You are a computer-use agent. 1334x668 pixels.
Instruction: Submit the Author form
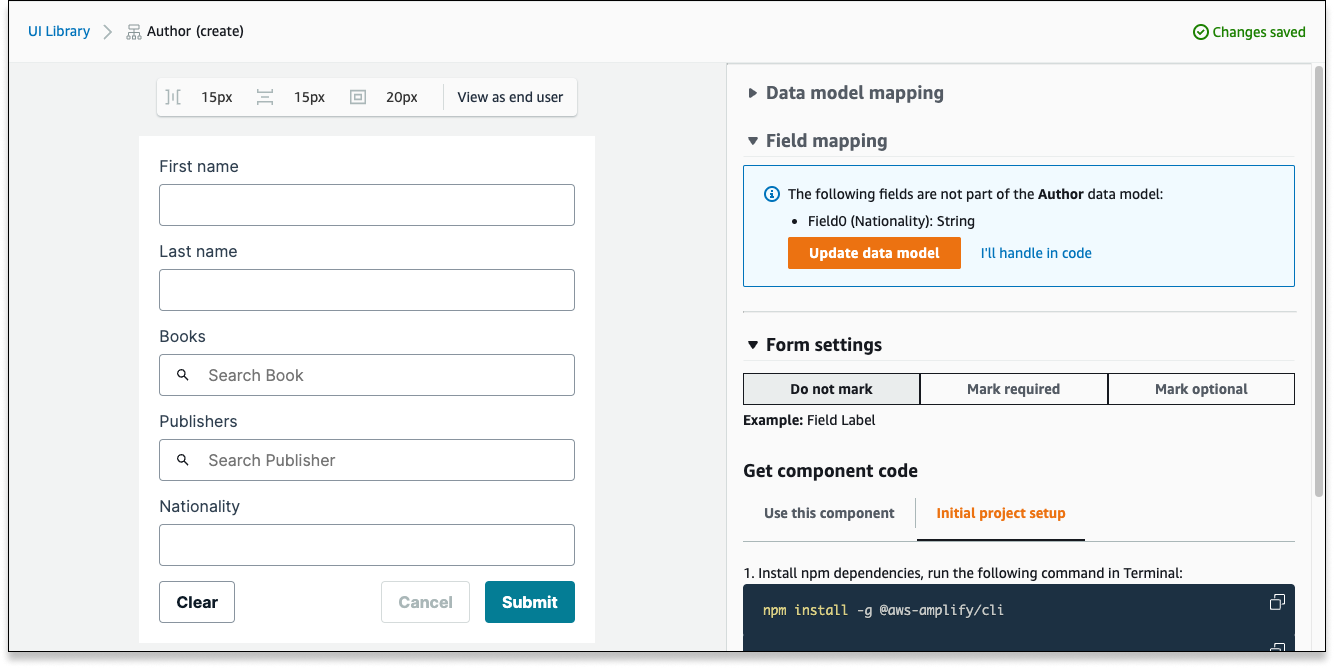coord(530,602)
